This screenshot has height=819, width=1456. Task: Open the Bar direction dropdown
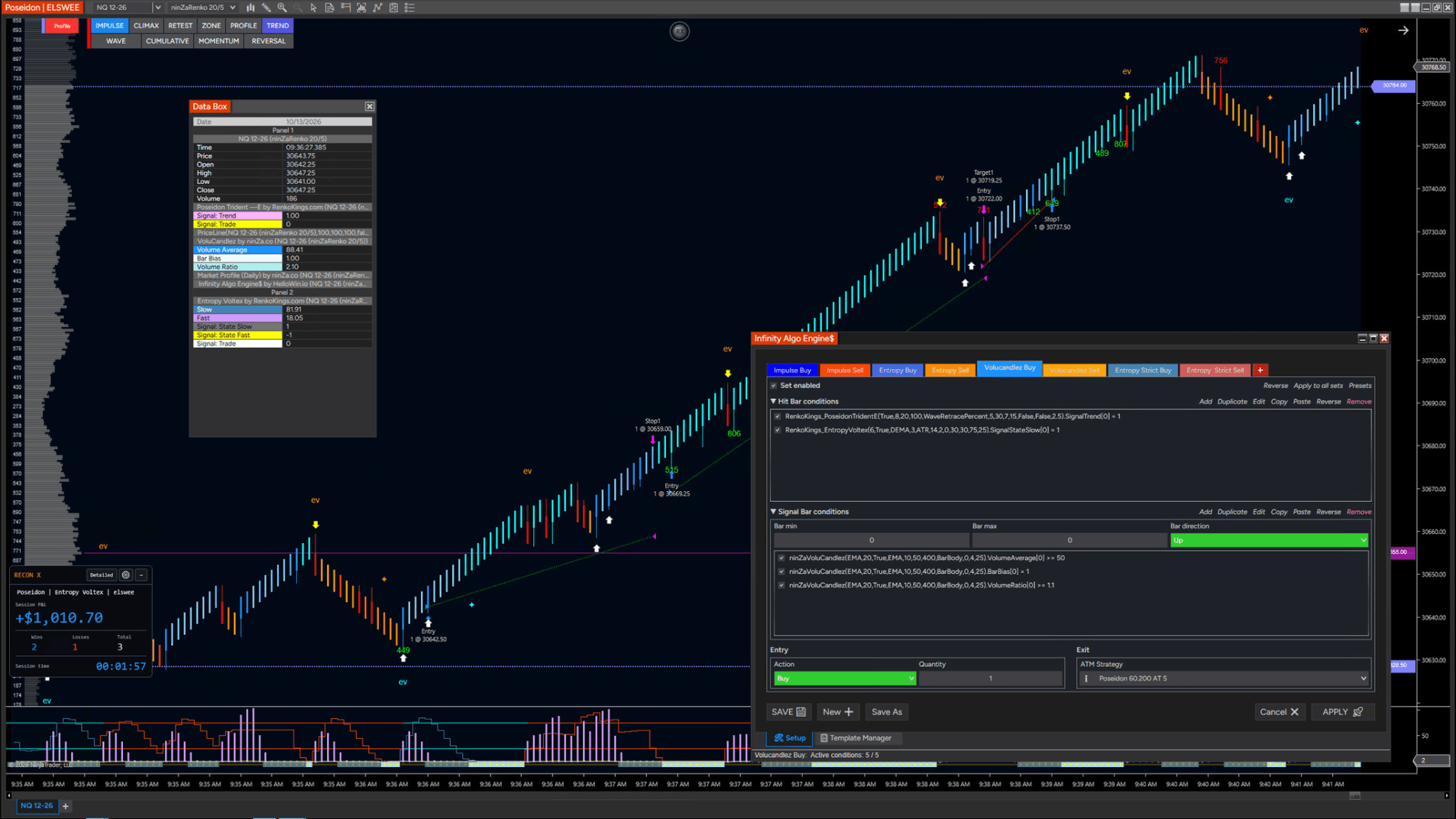1269,541
